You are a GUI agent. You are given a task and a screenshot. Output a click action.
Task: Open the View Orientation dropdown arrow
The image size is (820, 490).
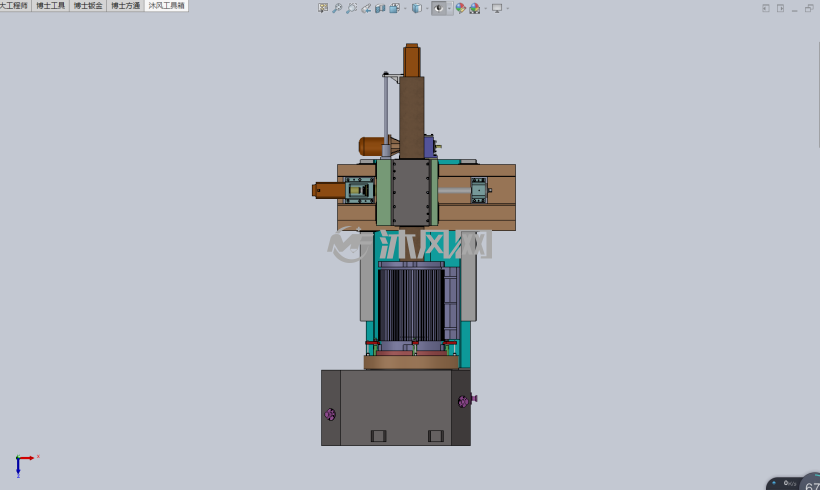405,8
